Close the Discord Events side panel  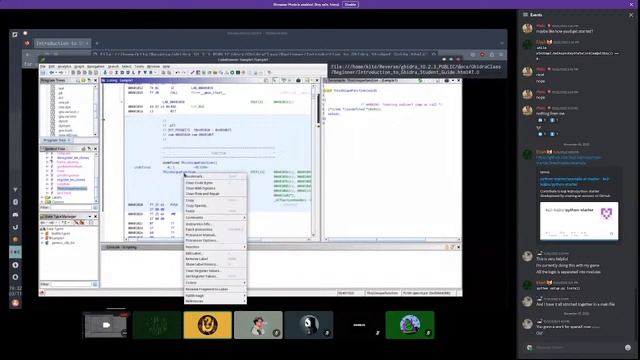point(631,15)
